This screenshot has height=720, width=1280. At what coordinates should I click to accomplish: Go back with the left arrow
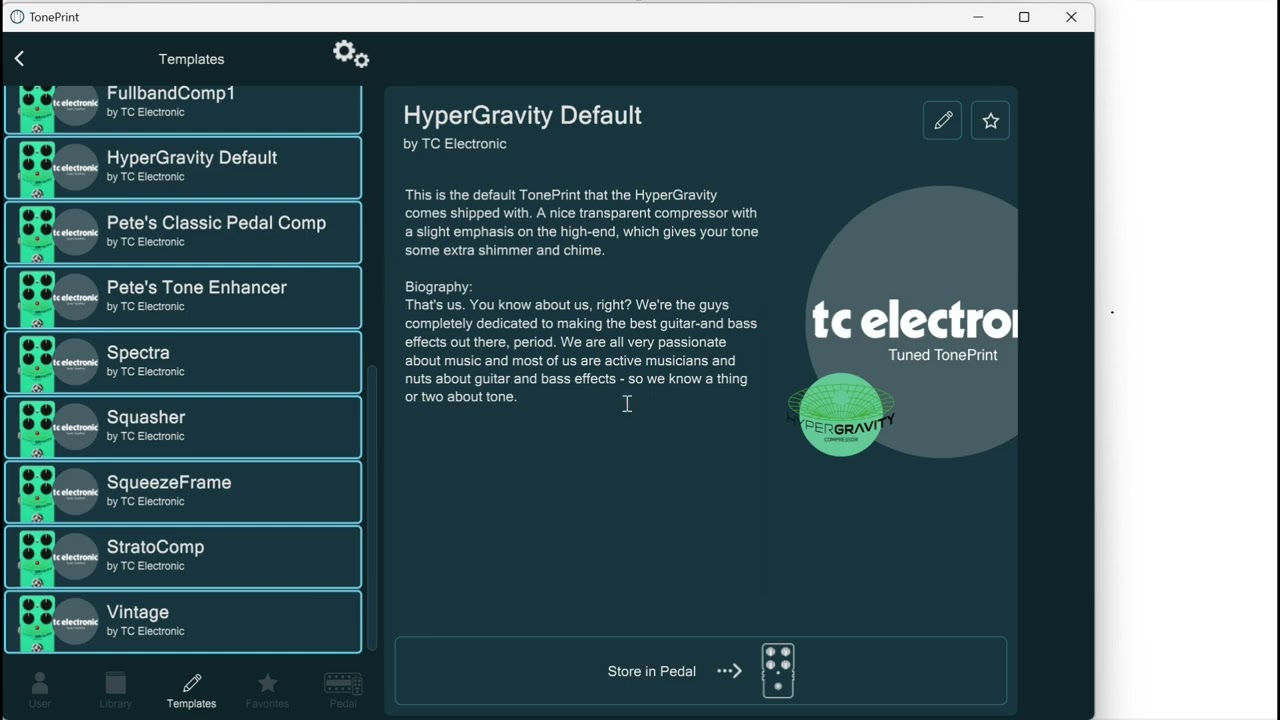[x=19, y=59]
